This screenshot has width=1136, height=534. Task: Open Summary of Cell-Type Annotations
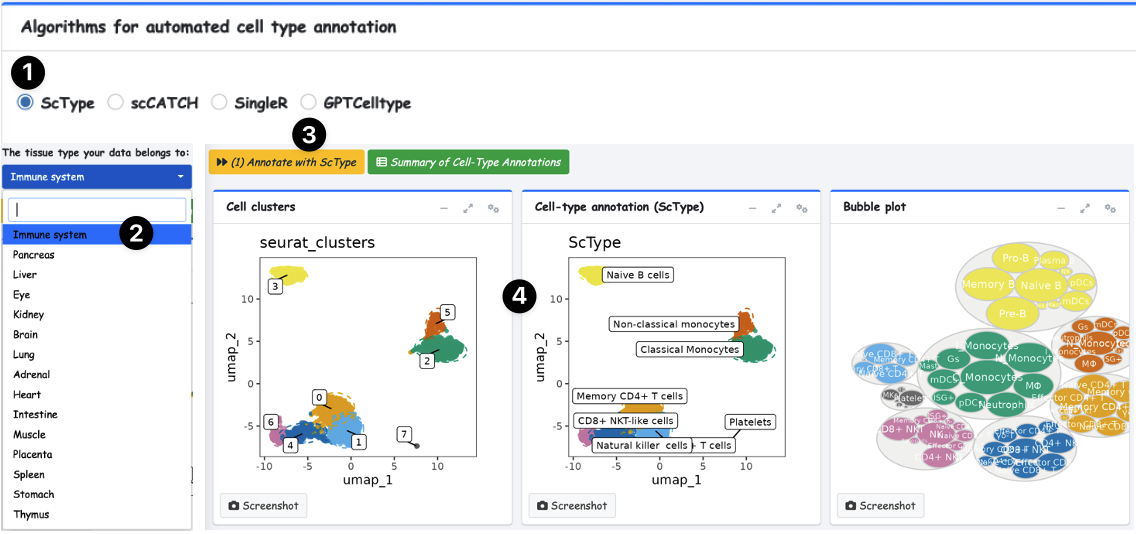pos(467,162)
